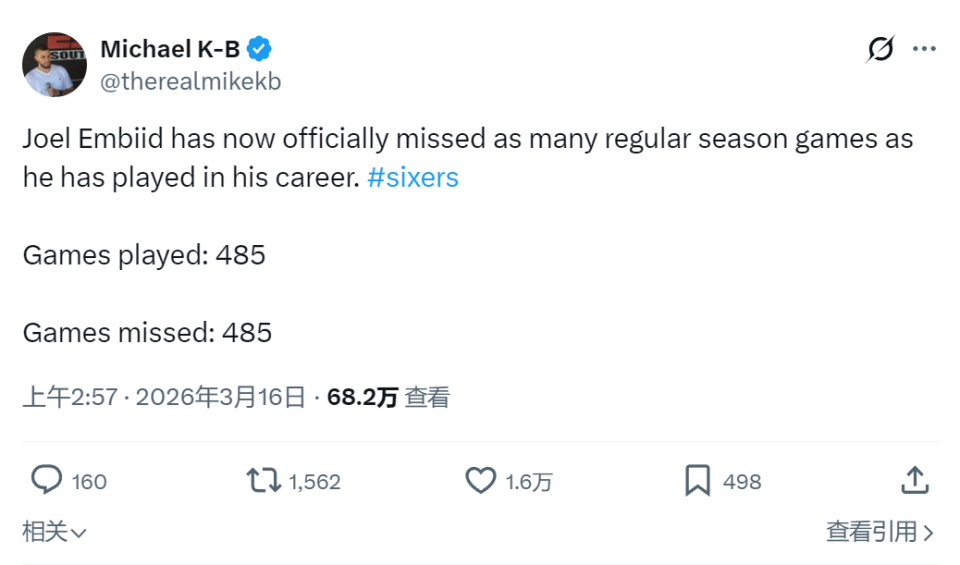Click the 498 bookmarks count
Viewport: 960px width, 565px height.
point(742,482)
